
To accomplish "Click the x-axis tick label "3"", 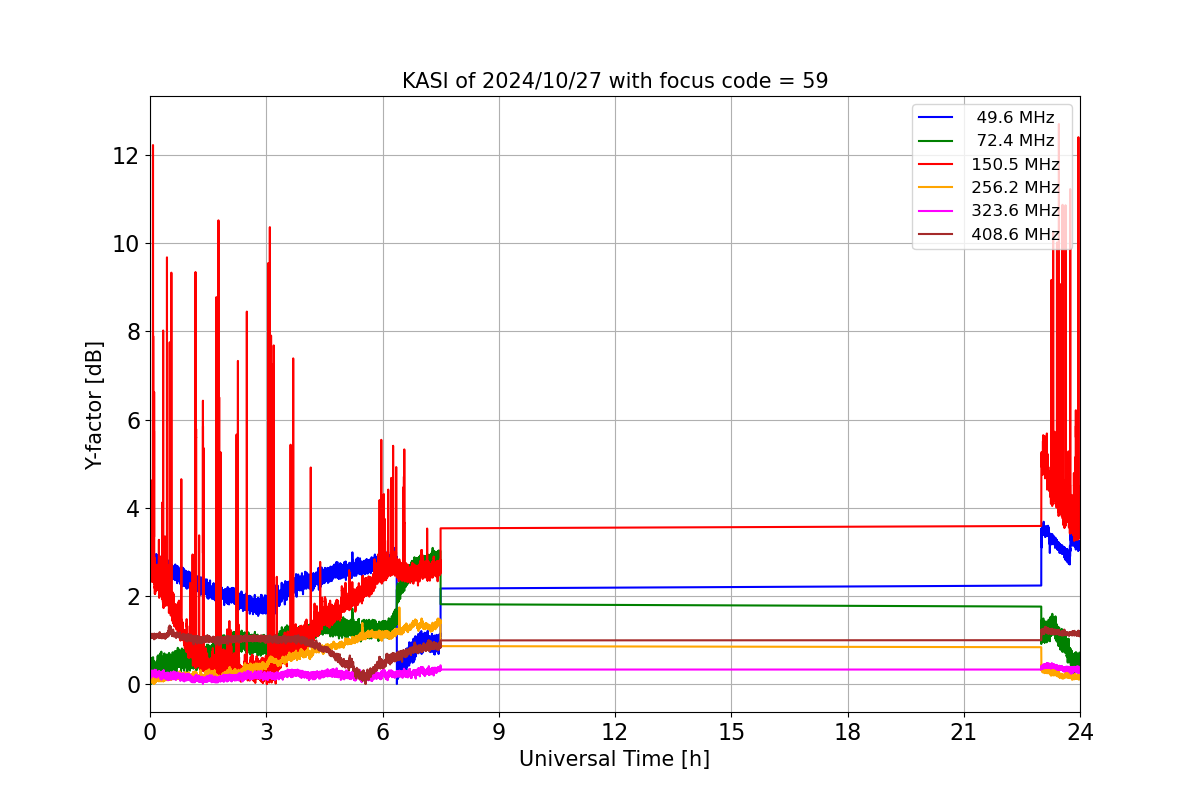I will point(266,732).
